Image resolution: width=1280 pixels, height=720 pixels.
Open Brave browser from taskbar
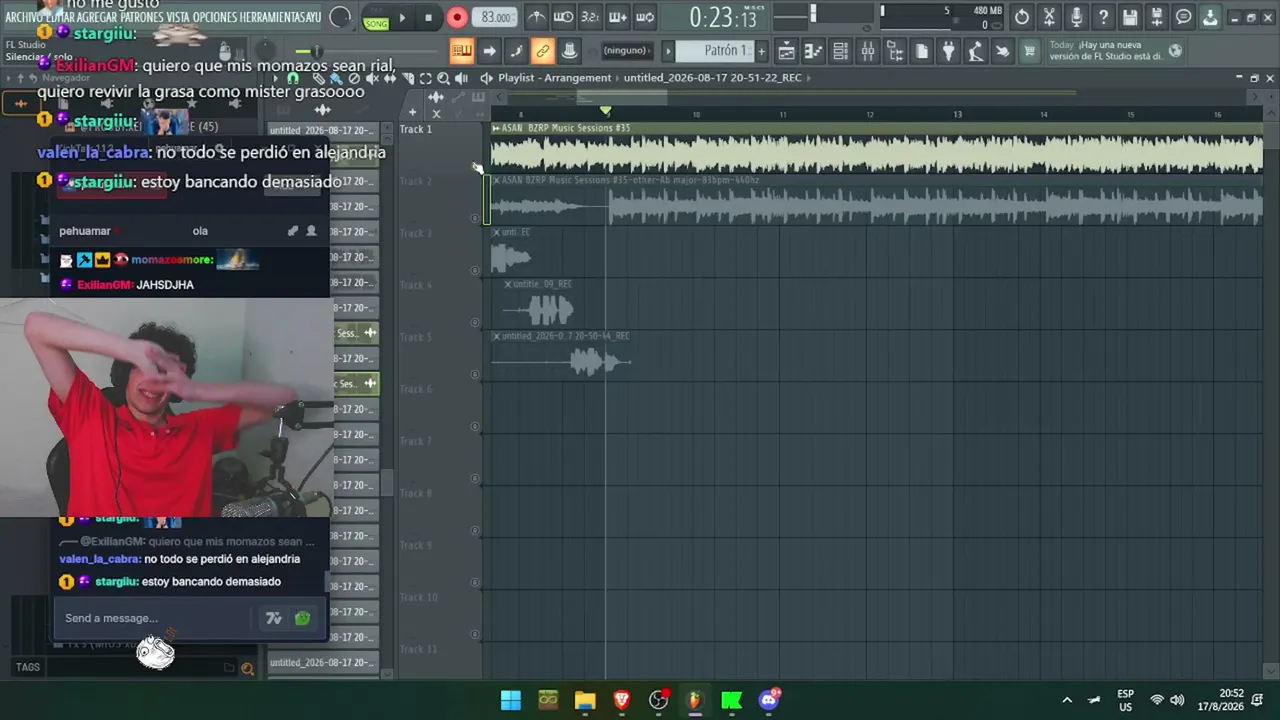(x=622, y=700)
